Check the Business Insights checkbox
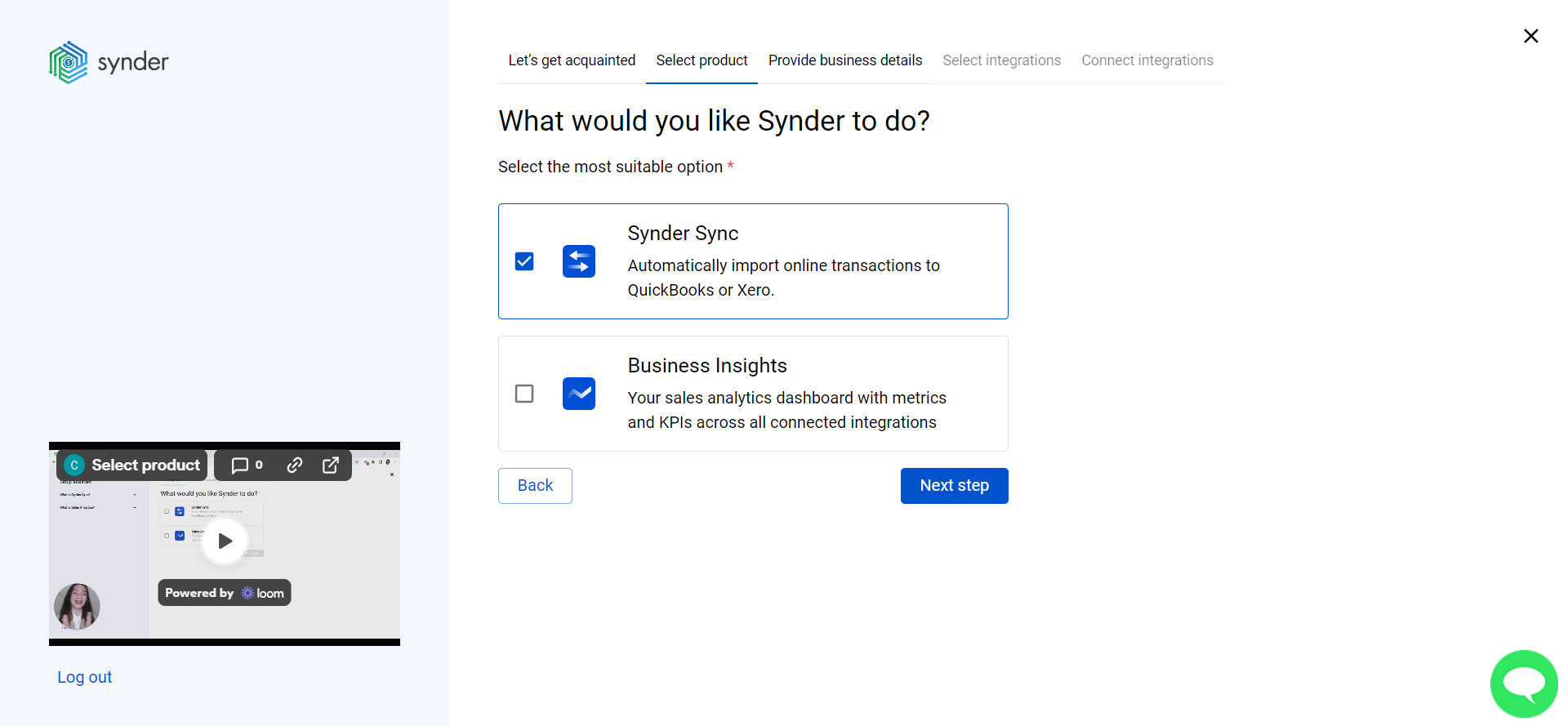The image size is (1568, 726). 524,394
